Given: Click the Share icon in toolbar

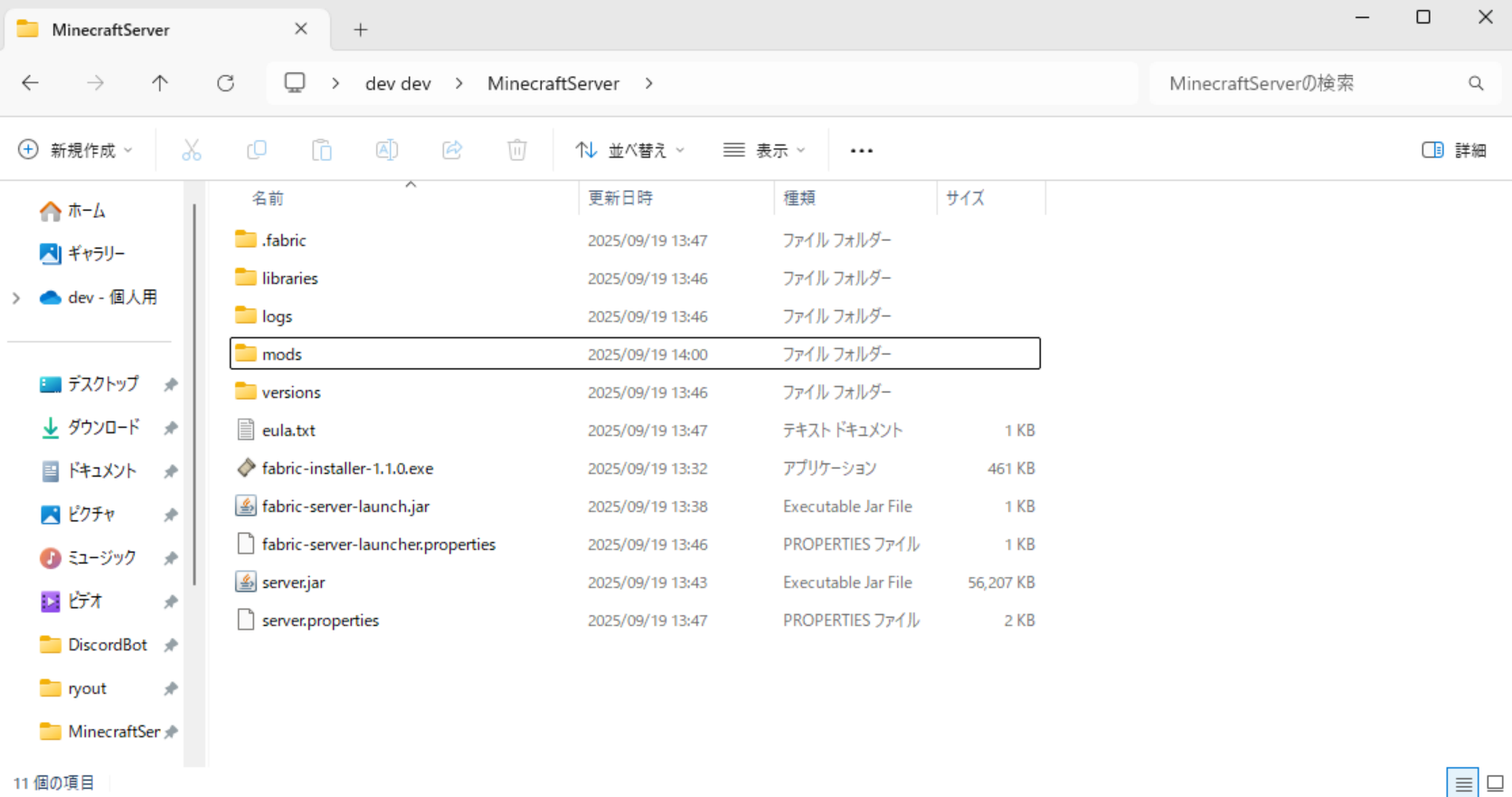Looking at the screenshot, I should tap(452, 150).
